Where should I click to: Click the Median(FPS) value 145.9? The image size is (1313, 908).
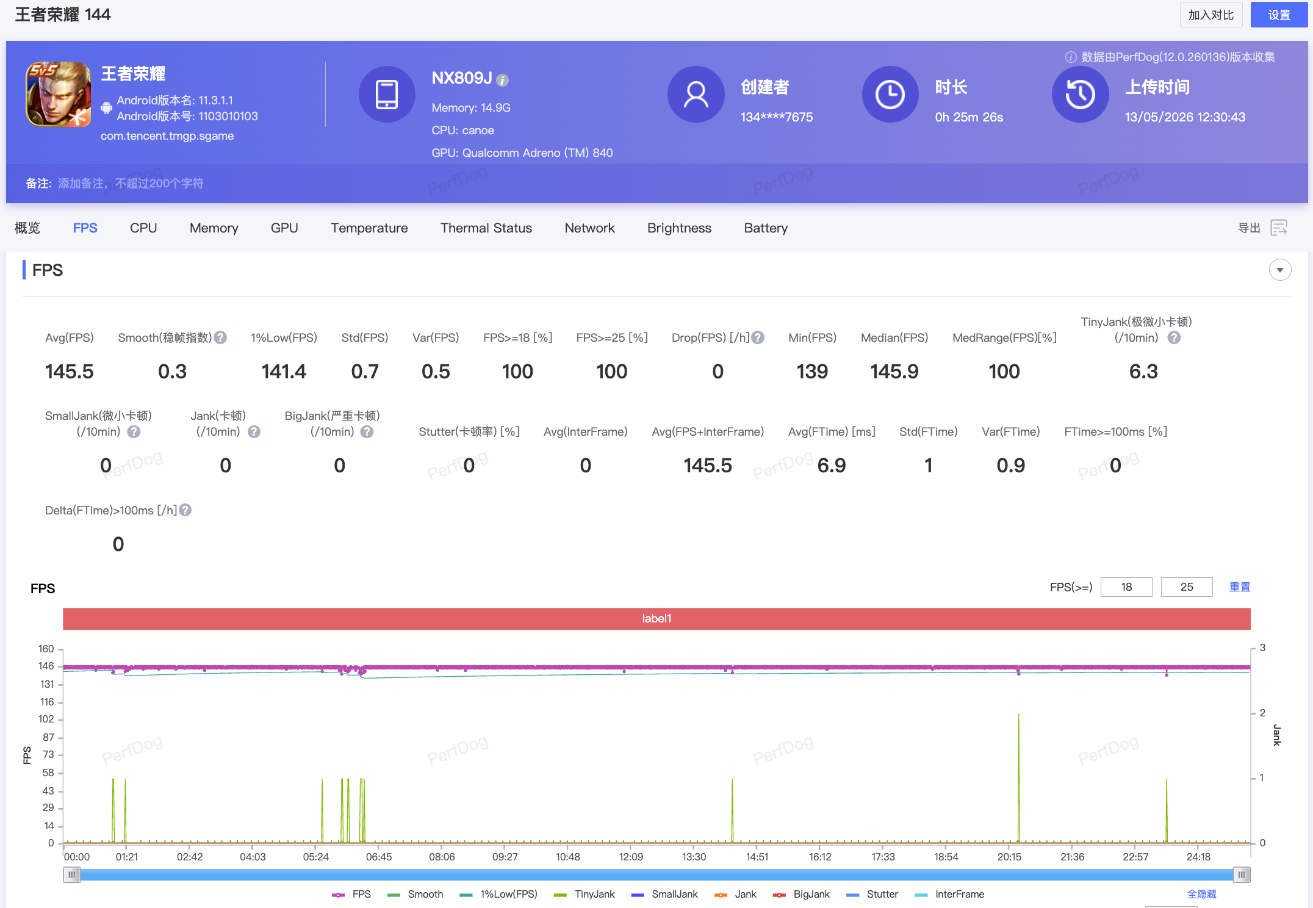pos(894,372)
